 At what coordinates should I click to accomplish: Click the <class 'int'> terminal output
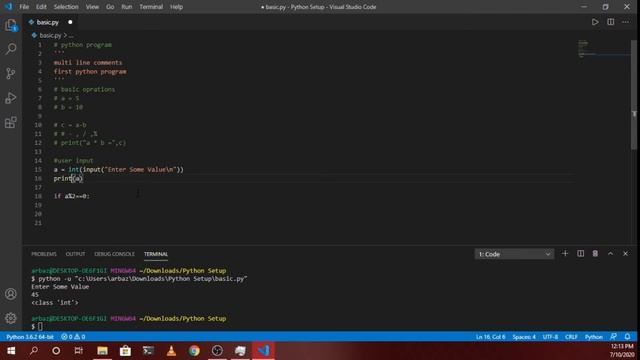[x=55, y=302]
